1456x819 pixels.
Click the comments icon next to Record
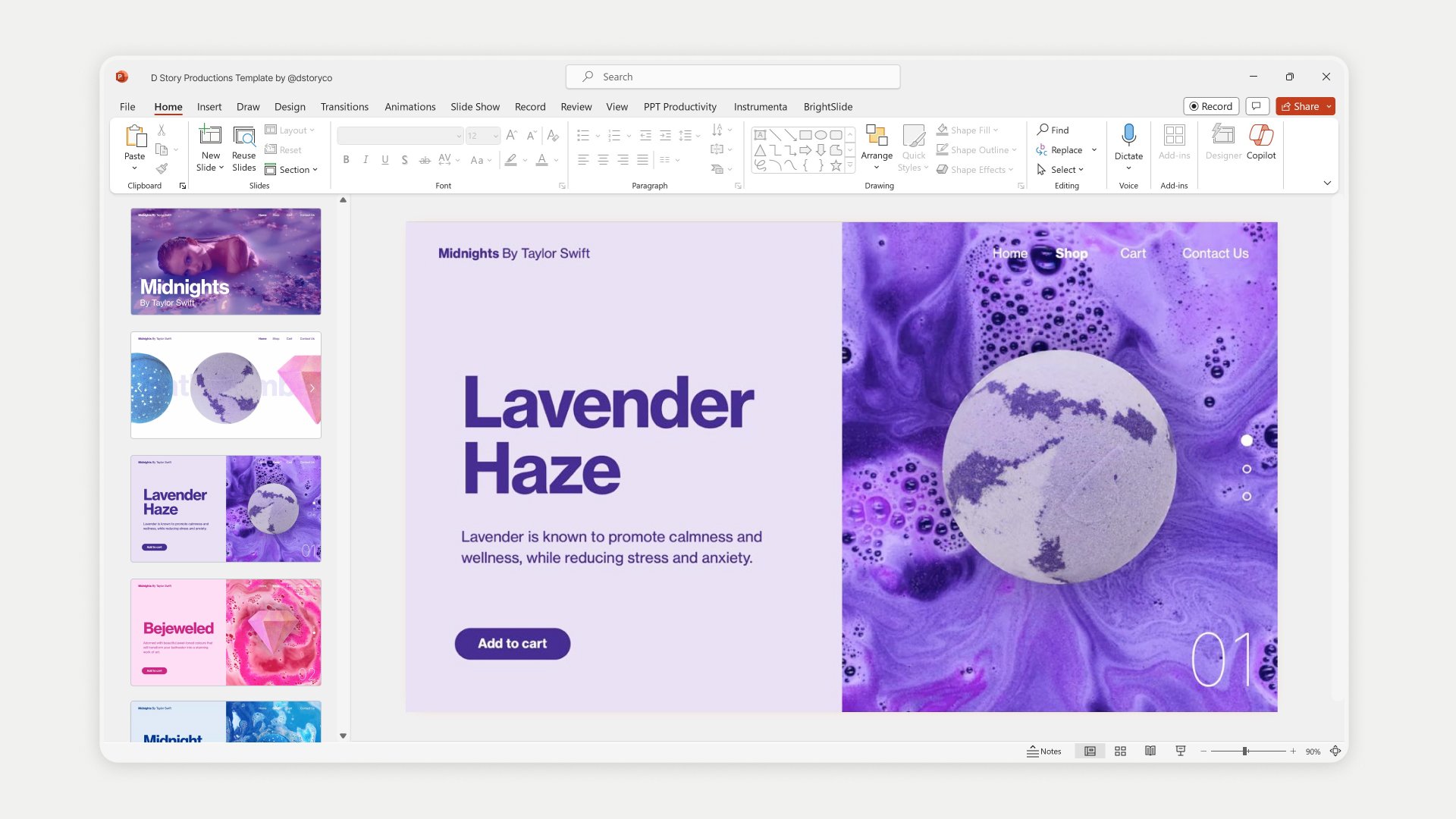[x=1257, y=106]
